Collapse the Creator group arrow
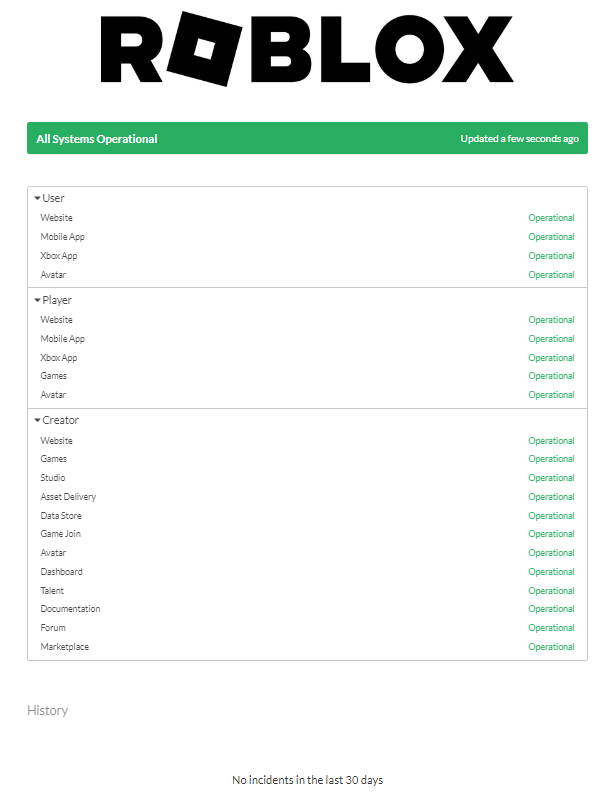This screenshot has width=606, height=803. (37, 420)
